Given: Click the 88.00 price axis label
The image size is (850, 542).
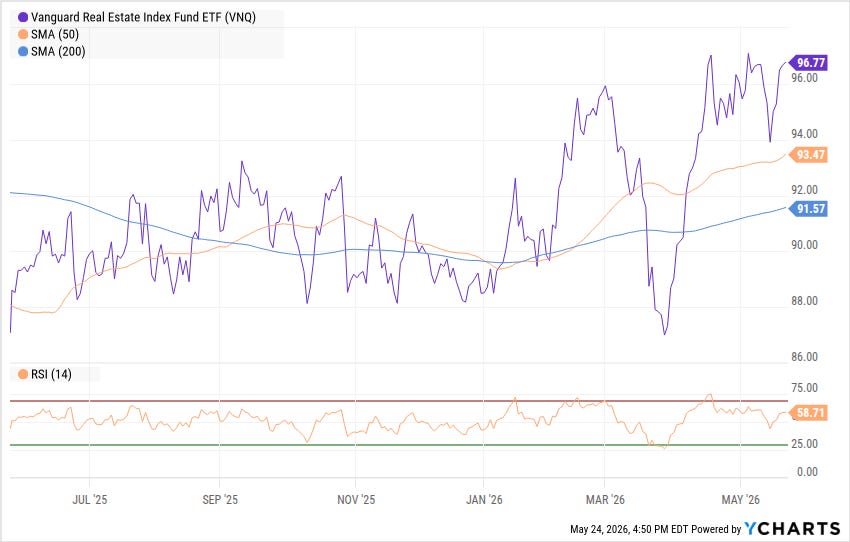Looking at the screenshot, I should pyautogui.click(x=804, y=301).
